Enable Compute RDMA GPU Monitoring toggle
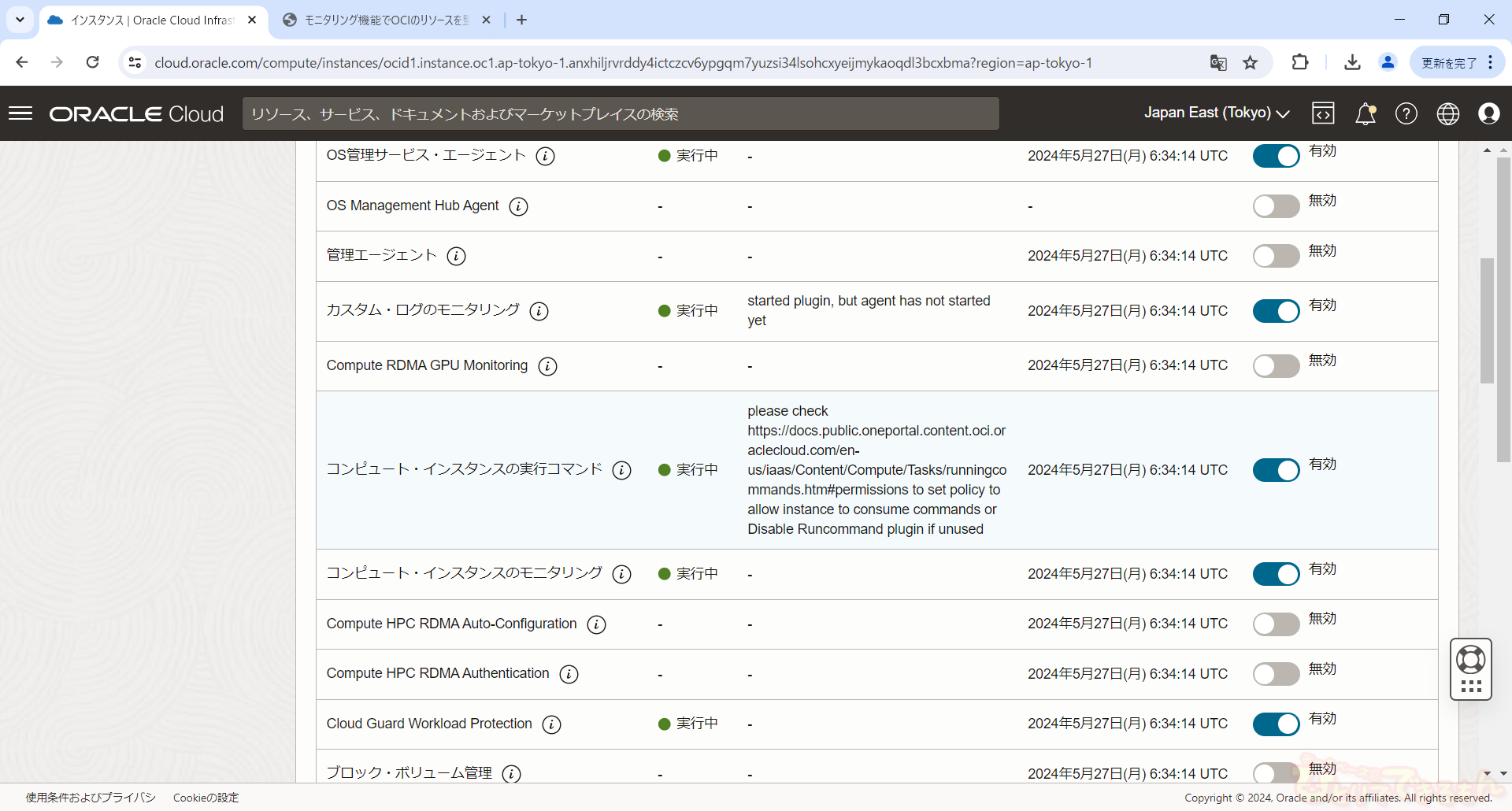 pyautogui.click(x=1276, y=366)
